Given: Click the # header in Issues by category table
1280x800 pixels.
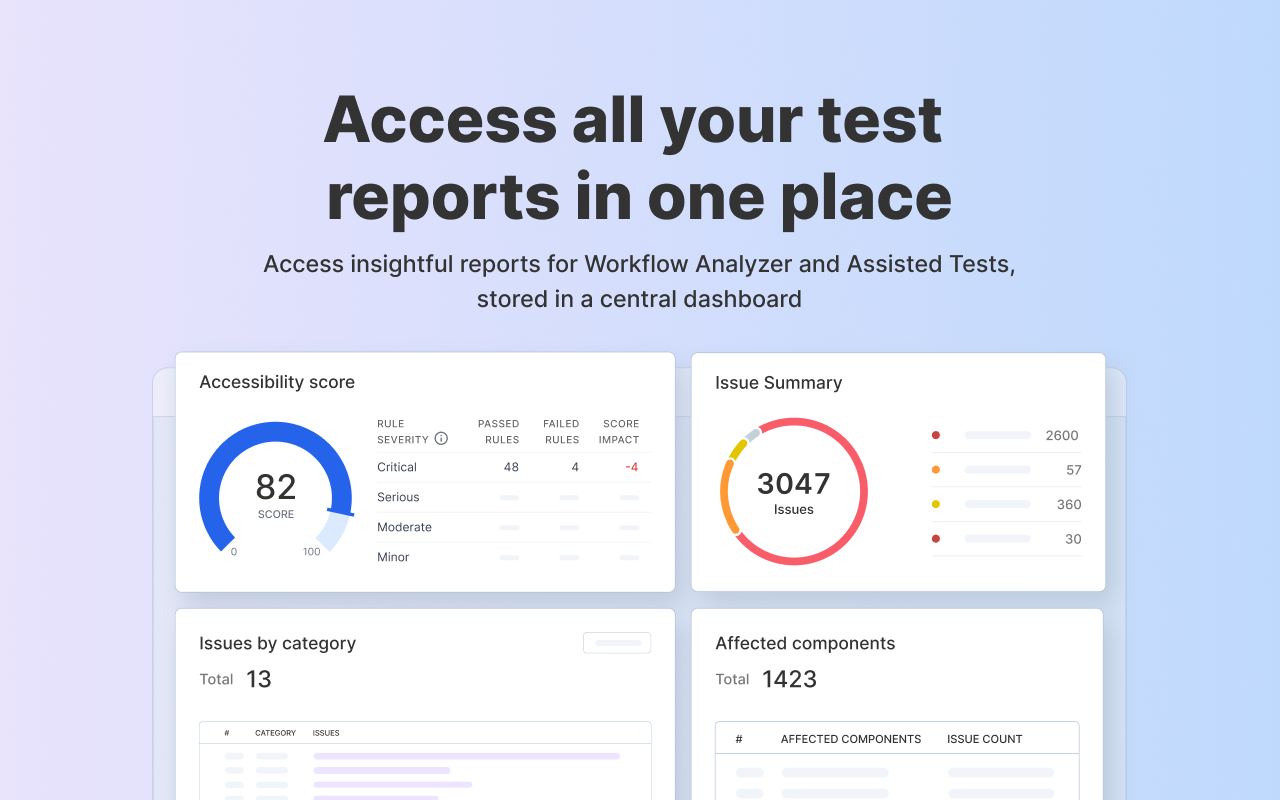Looking at the screenshot, I should (x=227, y=733).
